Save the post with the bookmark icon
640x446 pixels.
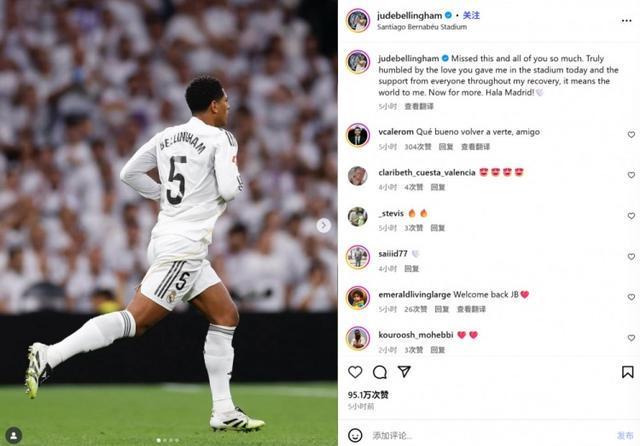627,372
